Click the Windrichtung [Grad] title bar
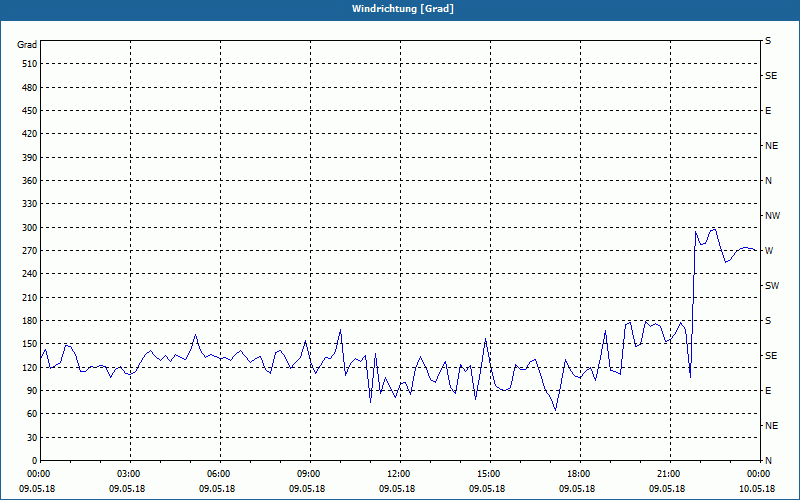The image size is (800, 500). pyautogui.click(x=400, y=9)
